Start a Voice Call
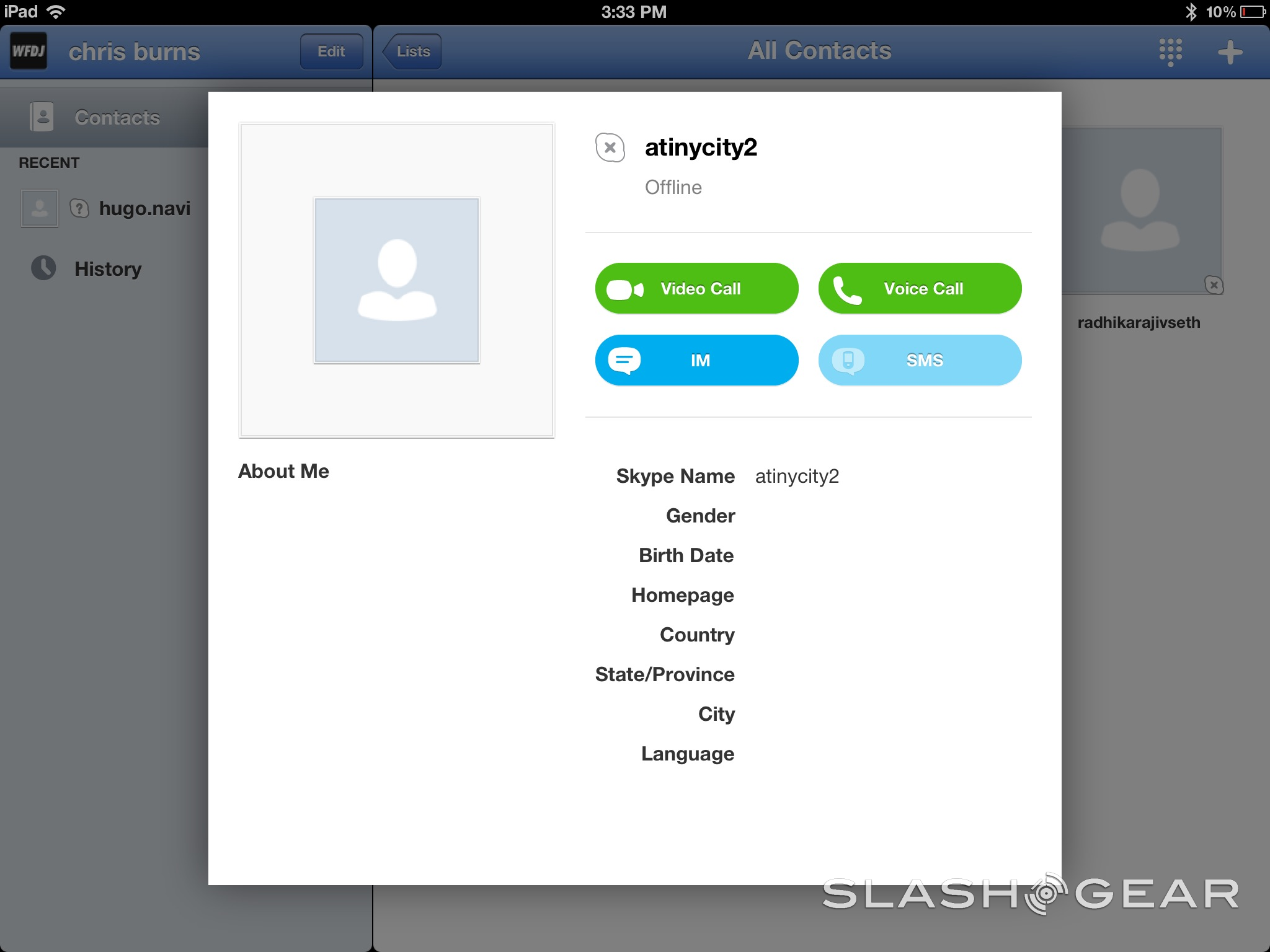This screenshot has height=952, width=1270. pos(920,289)
